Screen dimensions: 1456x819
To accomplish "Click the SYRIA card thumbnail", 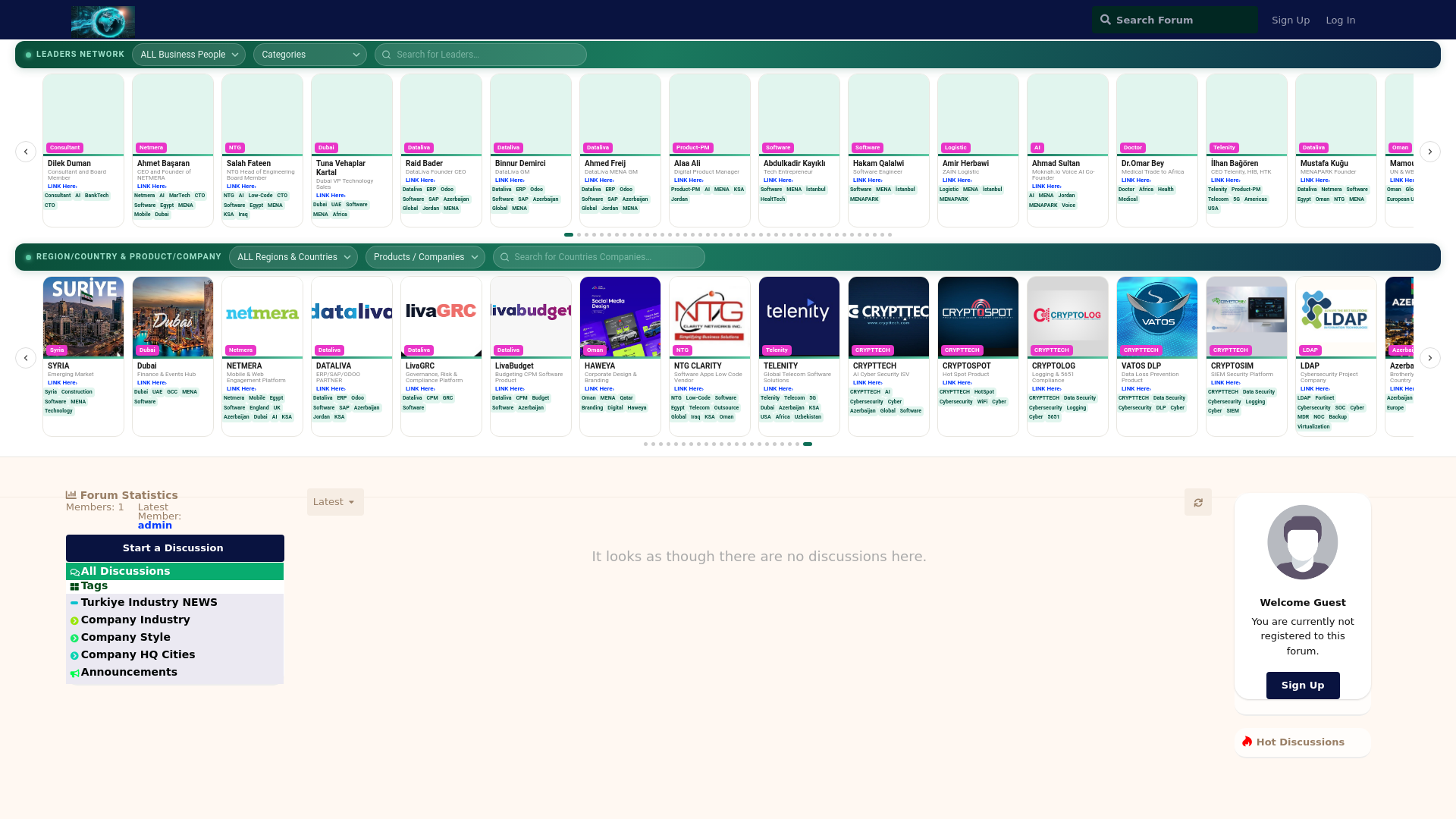I will tap(83, 317).
